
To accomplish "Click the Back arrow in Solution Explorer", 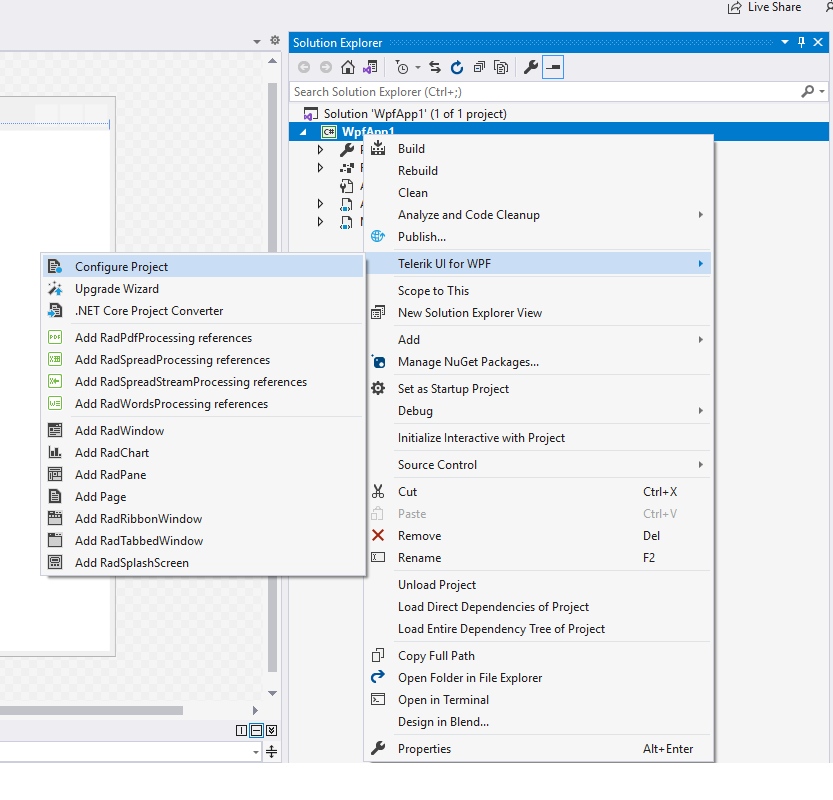I will [x=304, y=67].
